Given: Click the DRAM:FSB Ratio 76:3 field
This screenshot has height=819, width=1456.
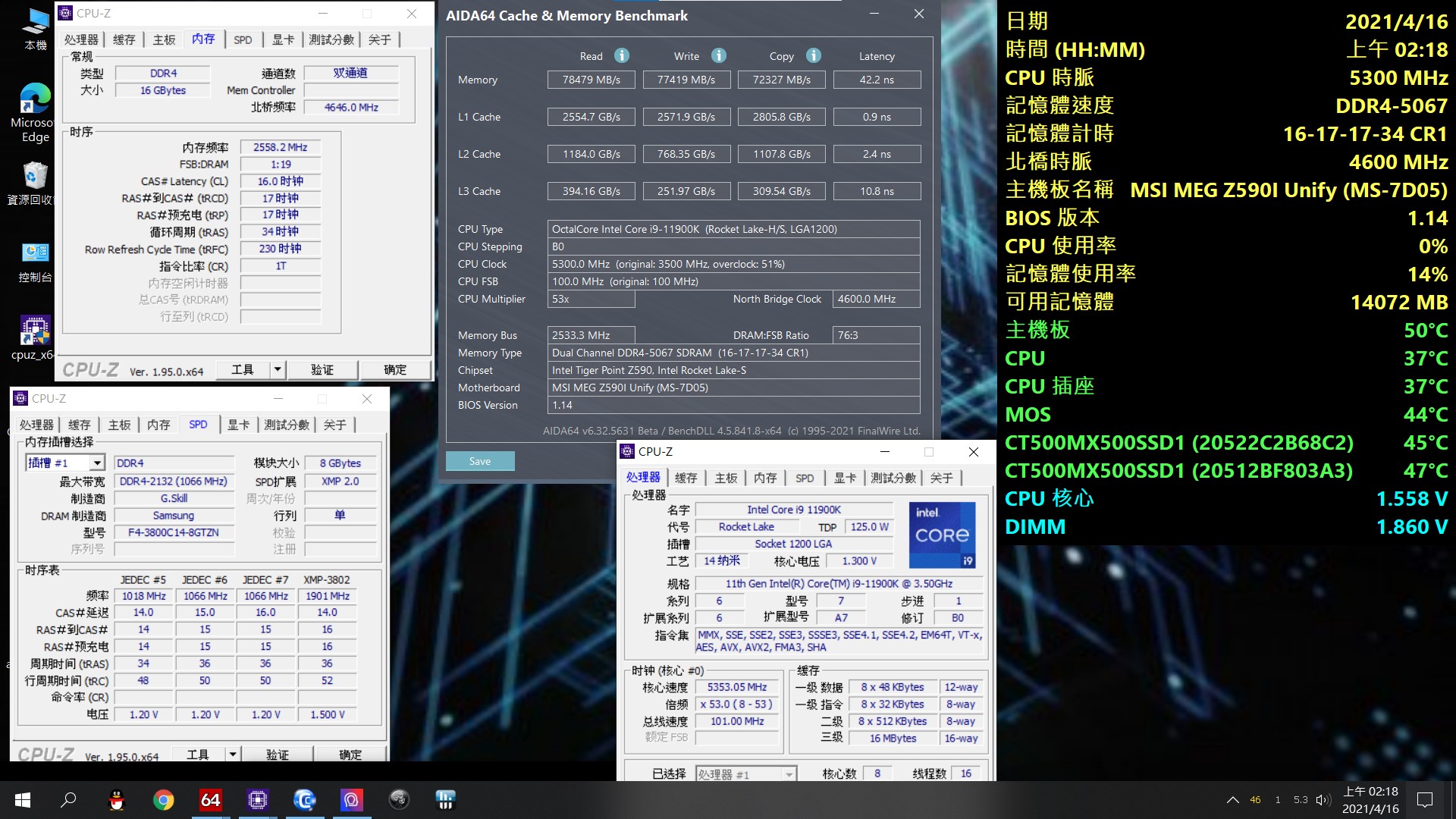Looking at the screenshot, I should (x=877, y=335).
